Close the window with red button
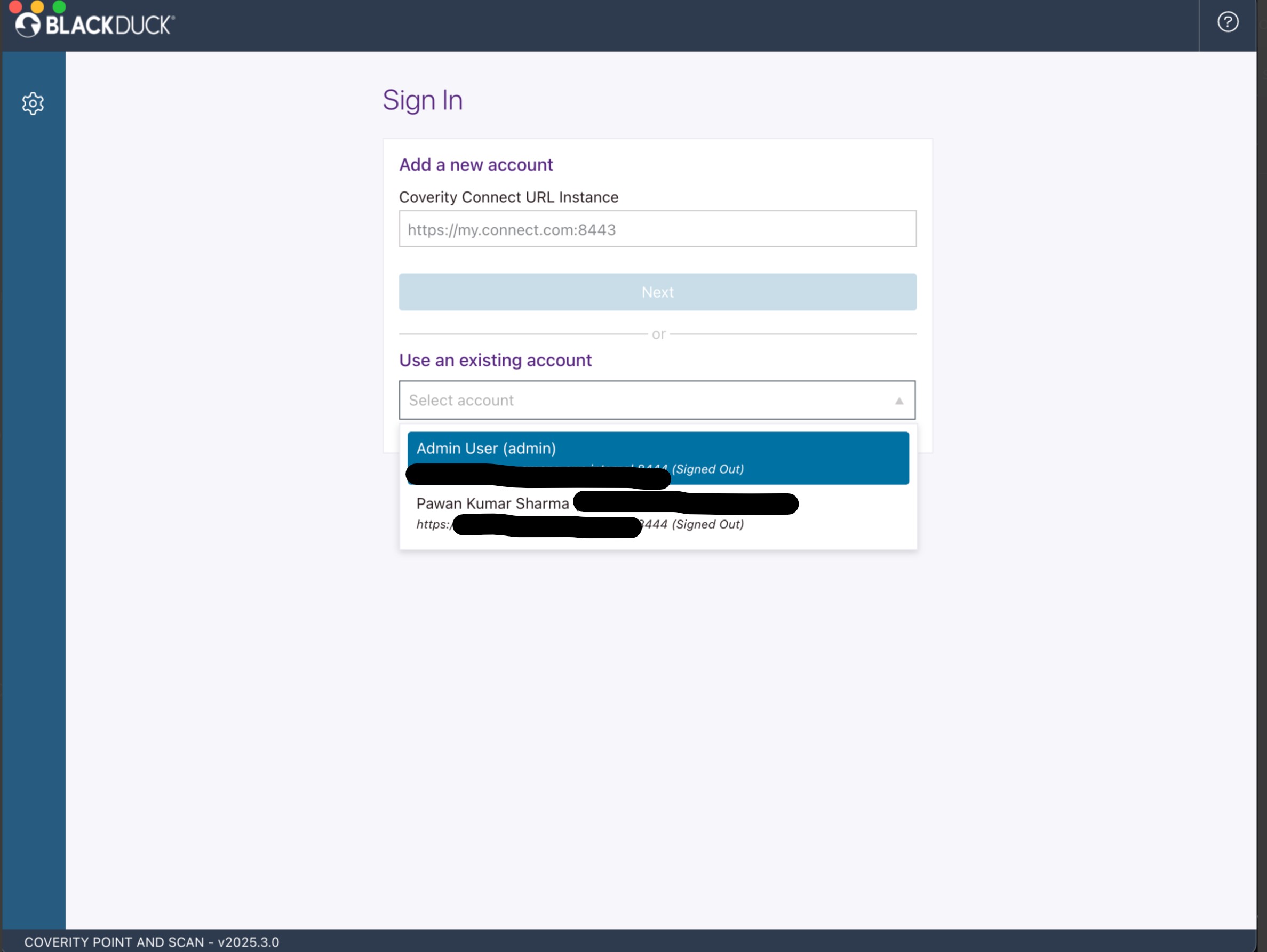Viewport: 1267px width, 952px height. point(15,6)
